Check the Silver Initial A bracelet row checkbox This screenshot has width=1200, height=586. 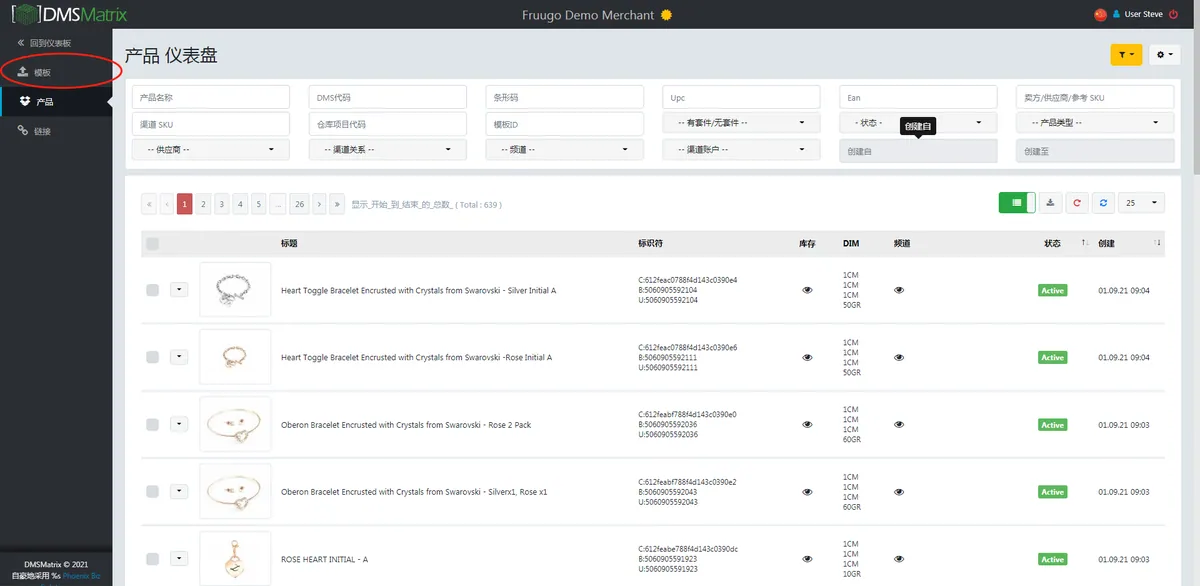[x=152, y=290]
